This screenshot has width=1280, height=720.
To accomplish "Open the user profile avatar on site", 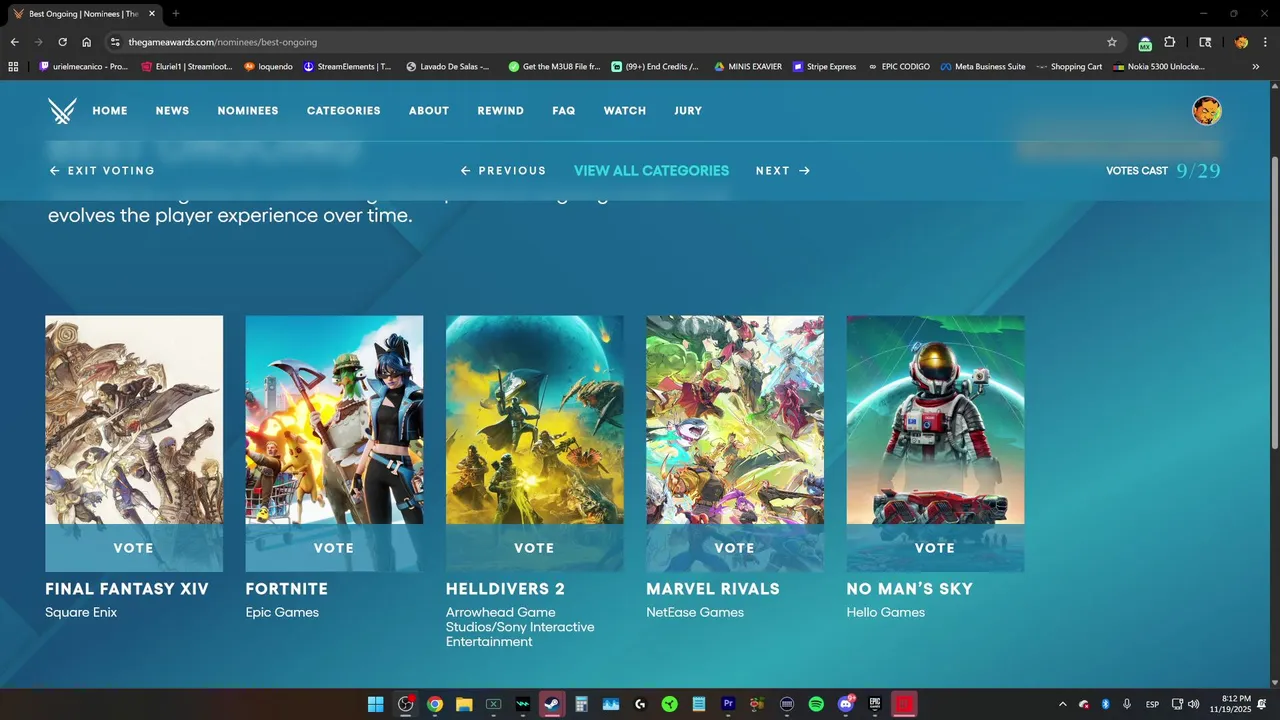I will click(x=1207, y=111).
